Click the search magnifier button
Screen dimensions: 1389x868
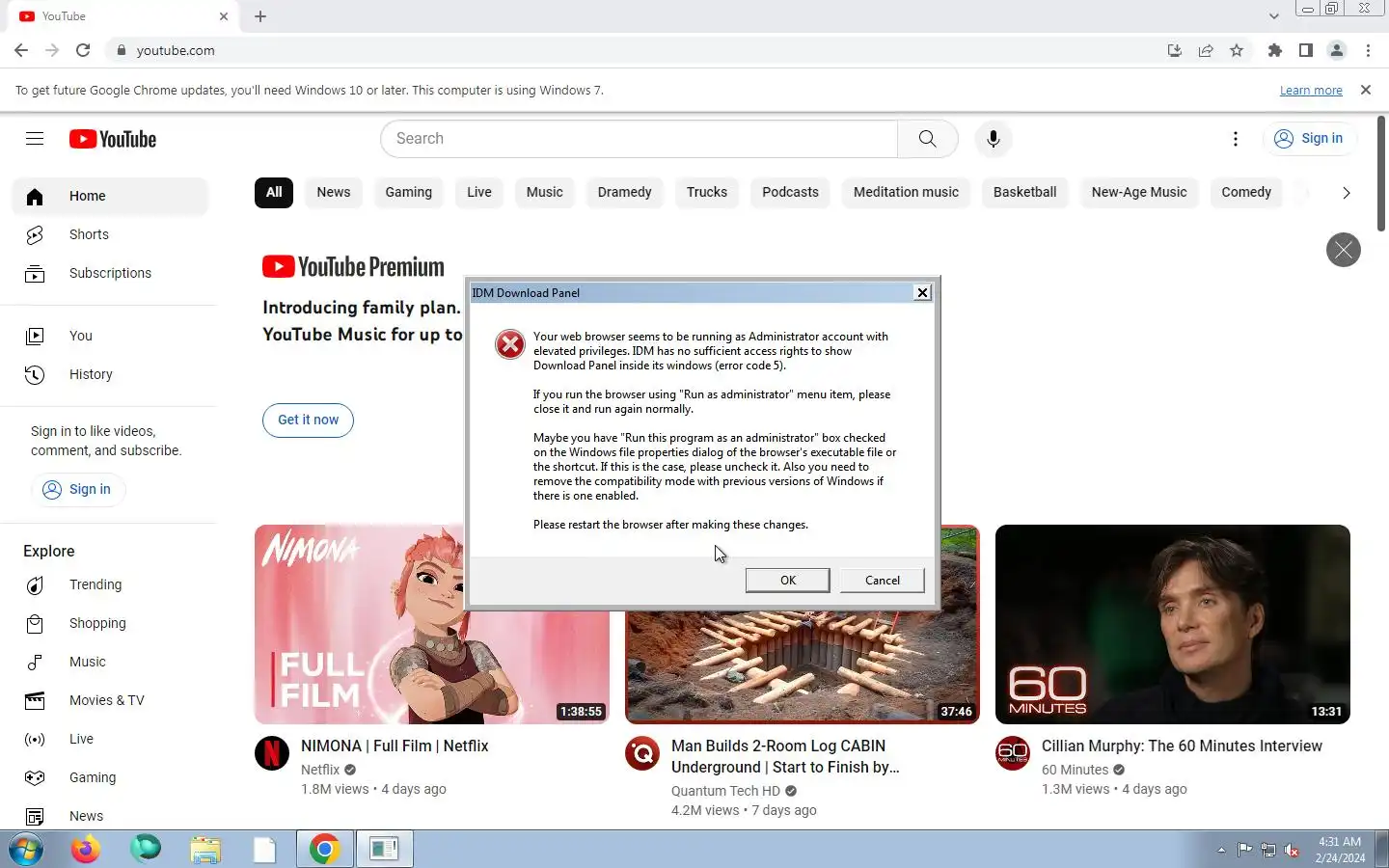coord(927,139)
